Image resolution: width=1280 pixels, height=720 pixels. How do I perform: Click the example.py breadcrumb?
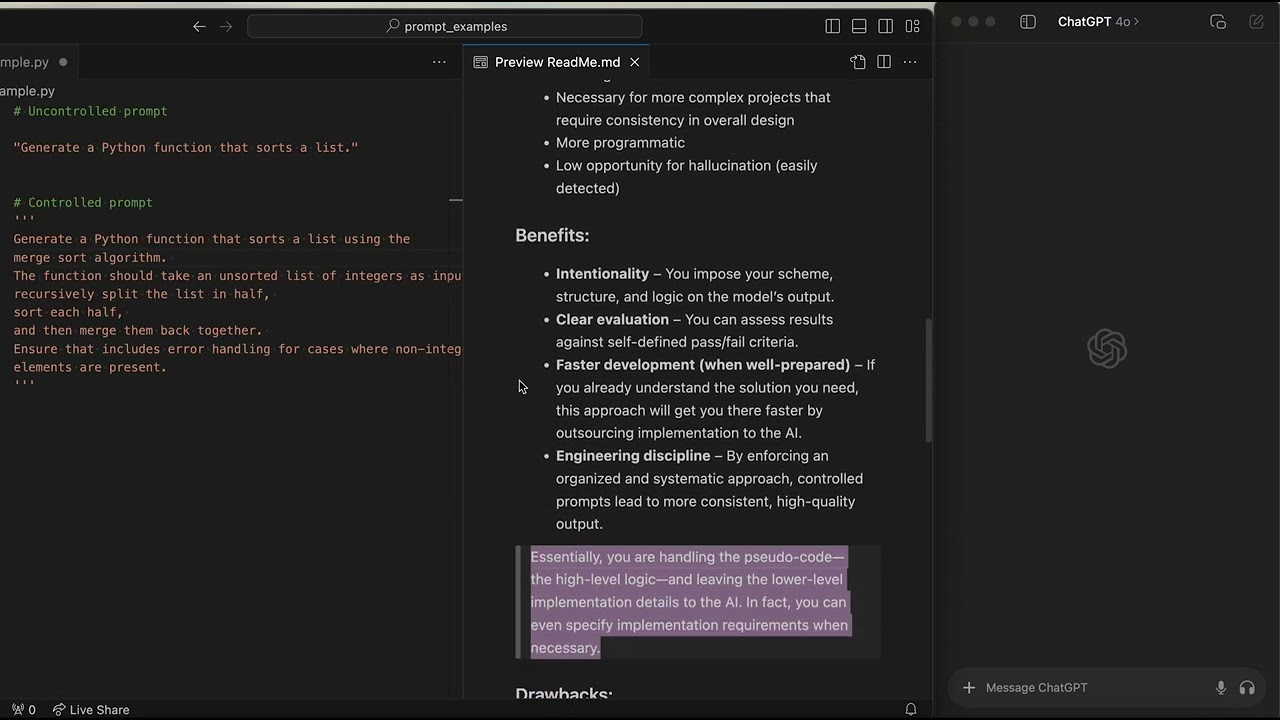[x=28, y=91]
